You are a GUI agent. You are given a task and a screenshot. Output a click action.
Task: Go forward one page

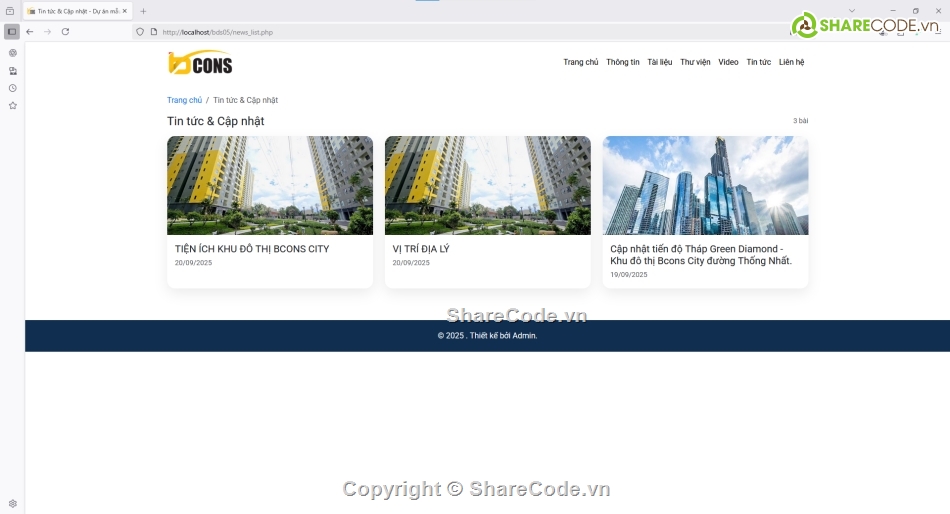point(47,32)
